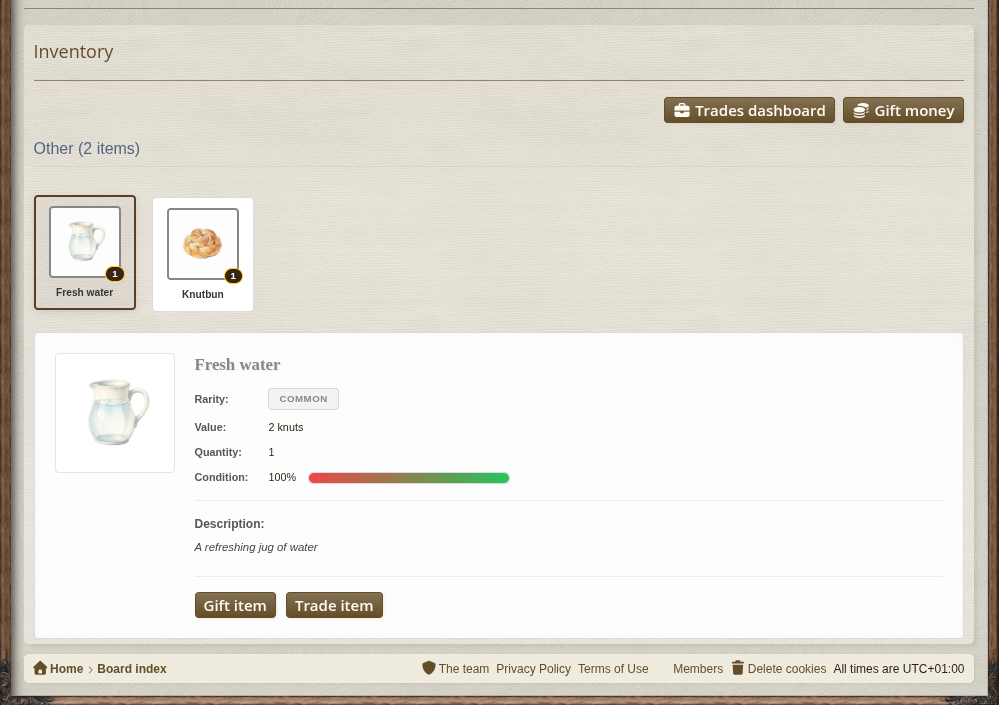999x705 pixels.
Task: Click the large Fresh water jug image
Action: point(115,413)
